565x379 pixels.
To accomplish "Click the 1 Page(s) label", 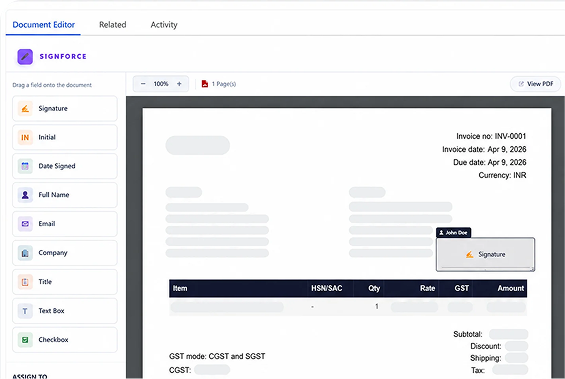I will click(x=224, y=84).
